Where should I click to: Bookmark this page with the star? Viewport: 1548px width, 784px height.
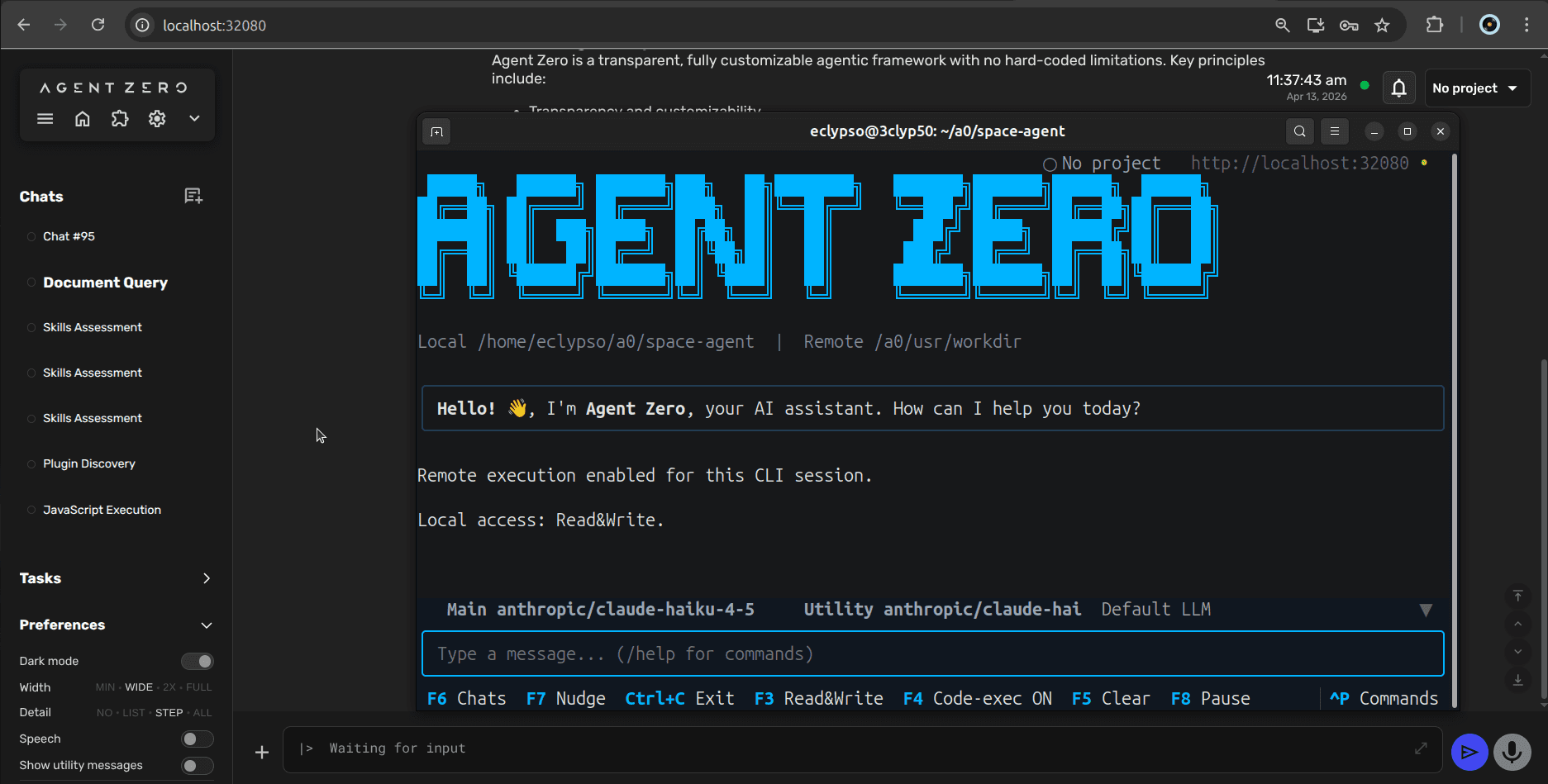(x=1382, y=25)
